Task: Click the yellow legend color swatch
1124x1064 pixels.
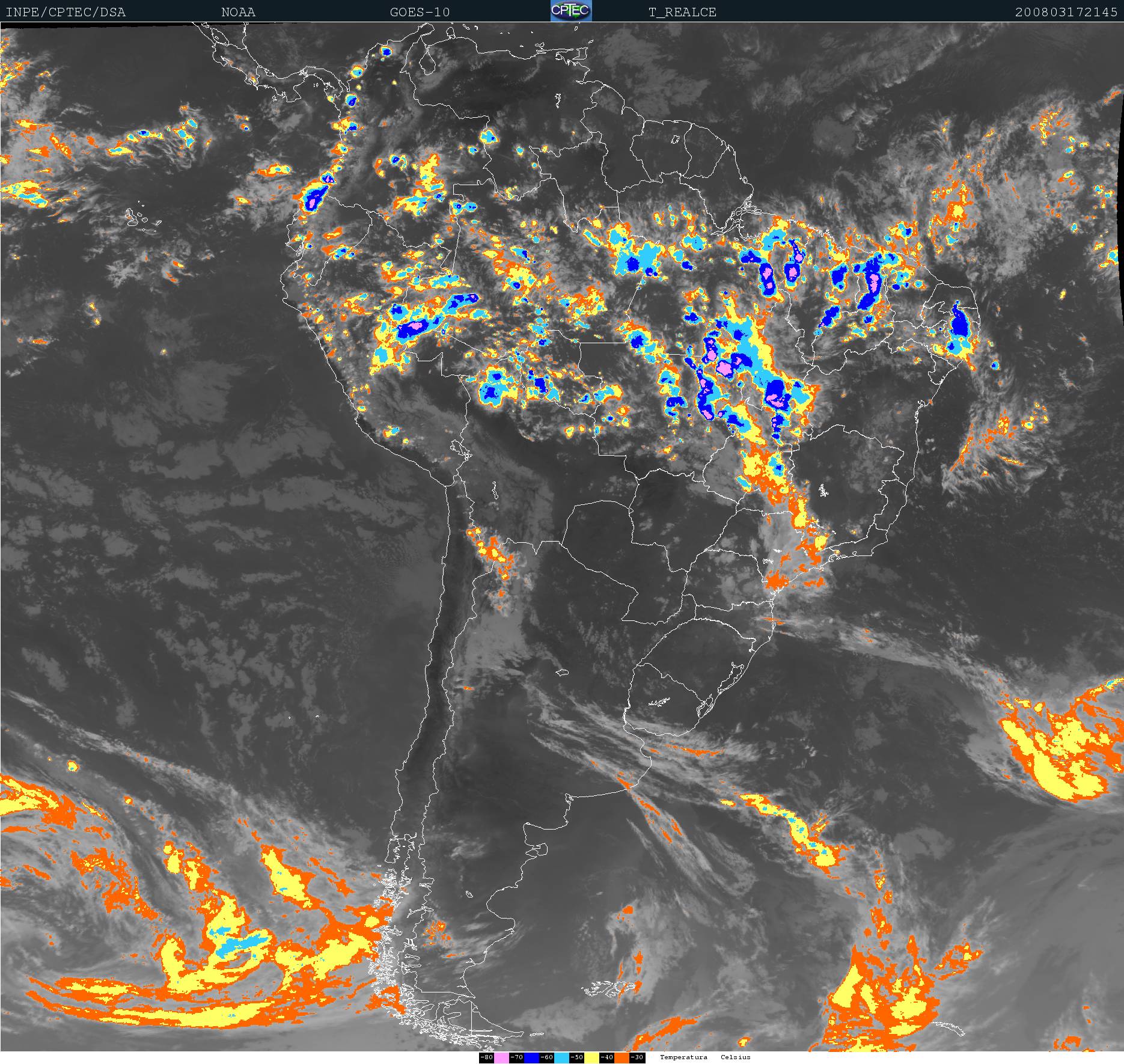Action: tap(591, 1057)
